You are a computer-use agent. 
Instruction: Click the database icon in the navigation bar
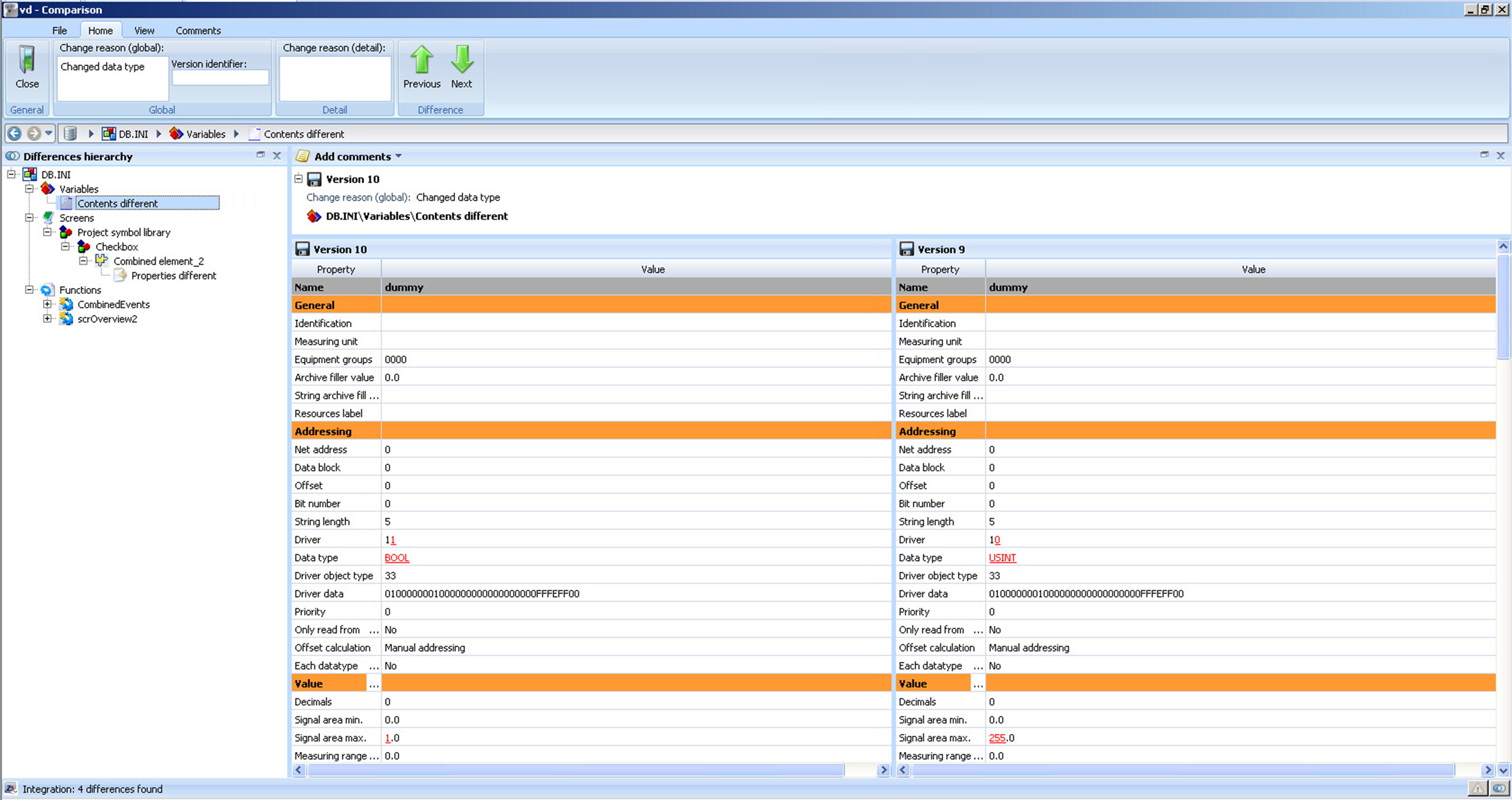point(70,134)
